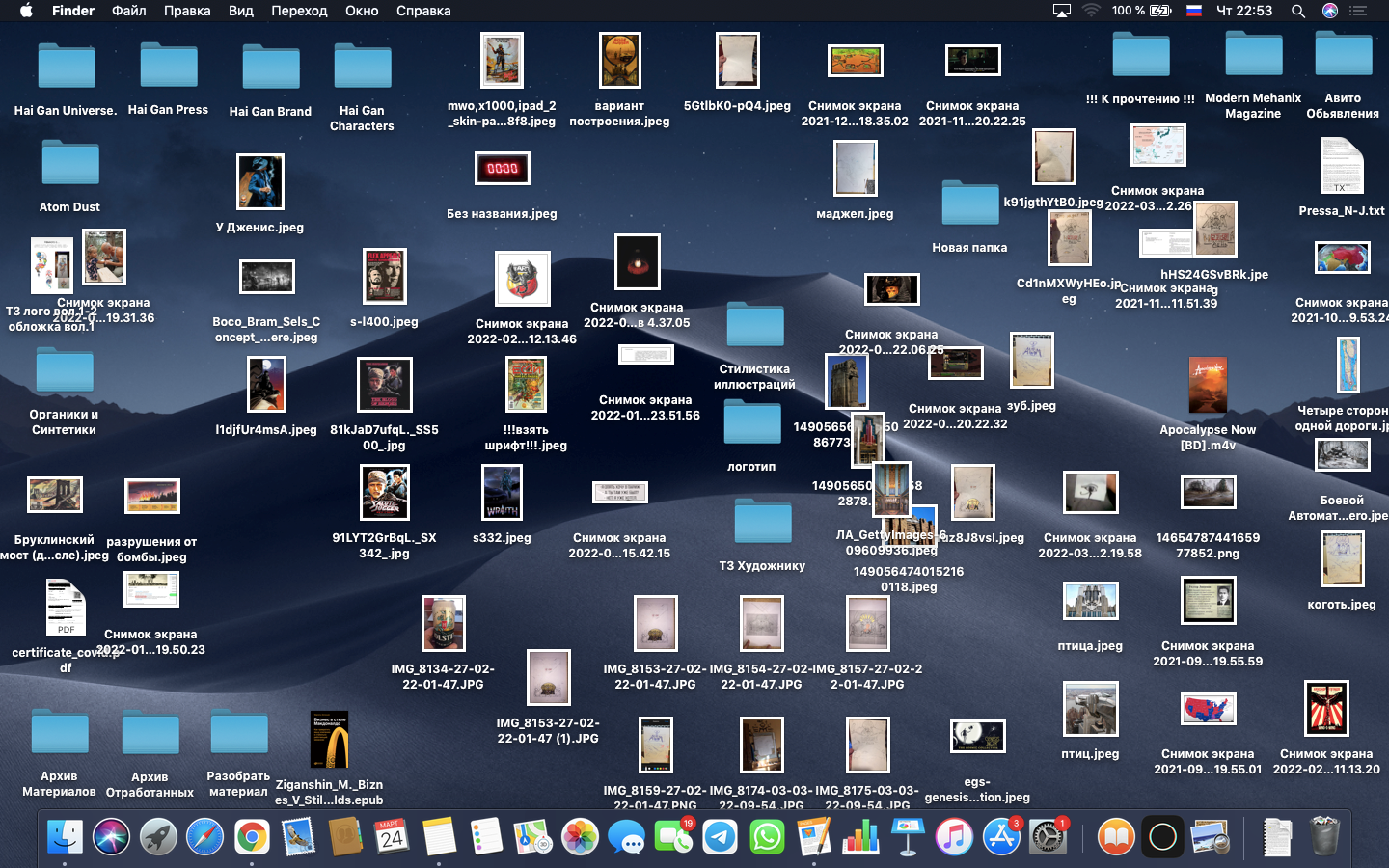Click the clock showing Чт 22:53
The image size is (1389, 868).
[1244, 11]
